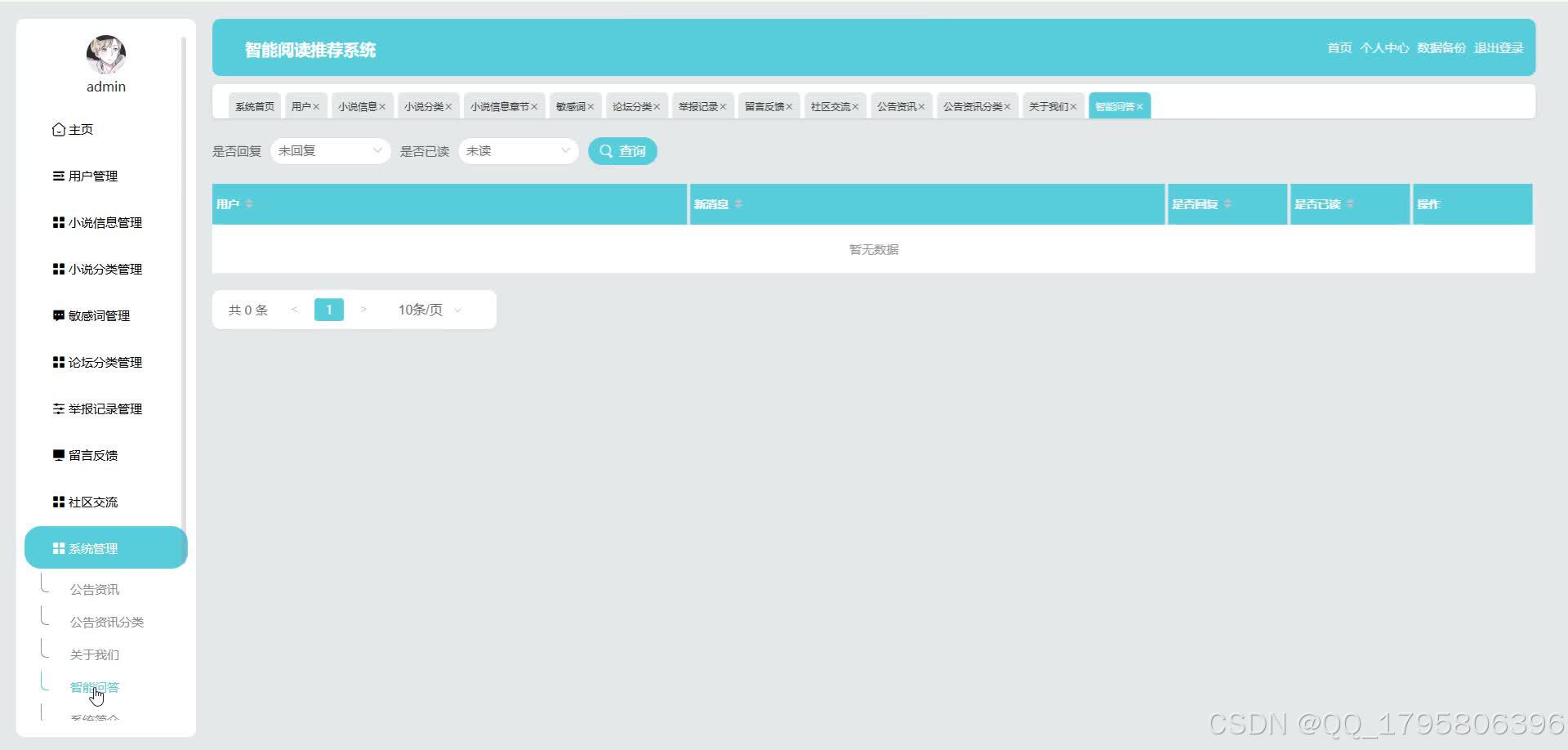Open 用户管理 menu in sidebar

pyautogui.click(x=86, y=176)
